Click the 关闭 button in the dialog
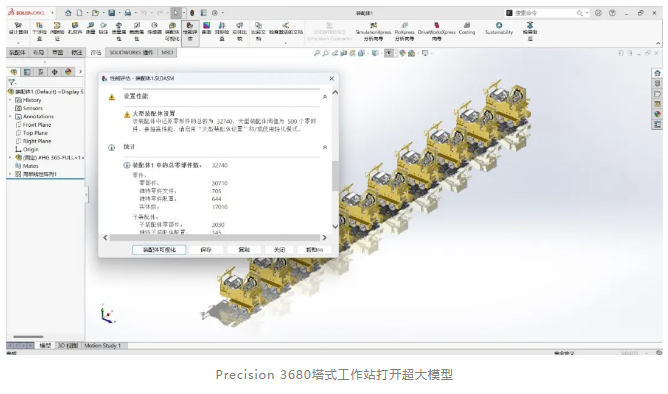Image resolution: width=668 pixels, height=394 pixels. (x=279, y=250)
